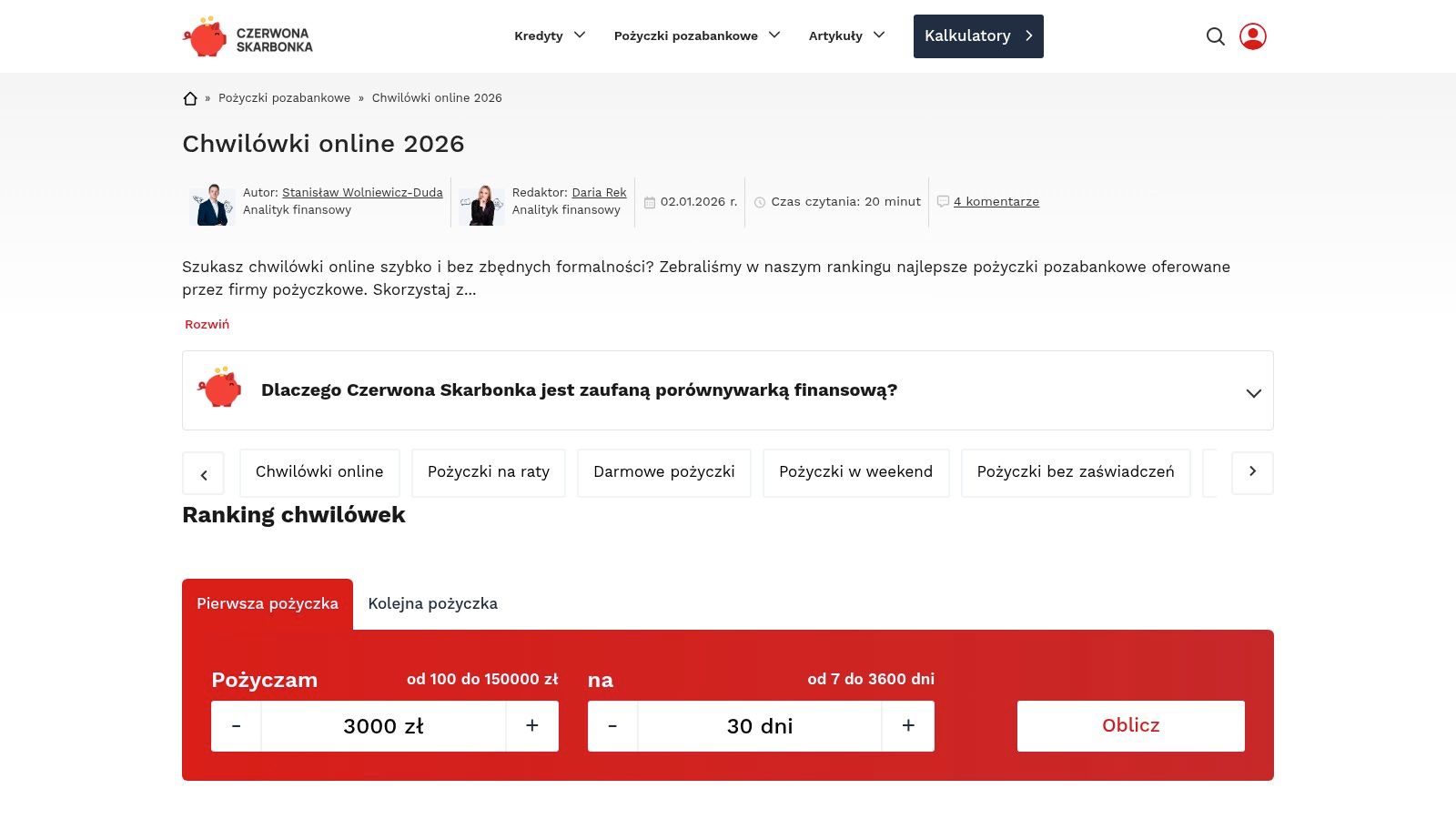This screenshot has height=819, width=1456.
Task: Expand the Artykuły menu
Action: point(846,35)
